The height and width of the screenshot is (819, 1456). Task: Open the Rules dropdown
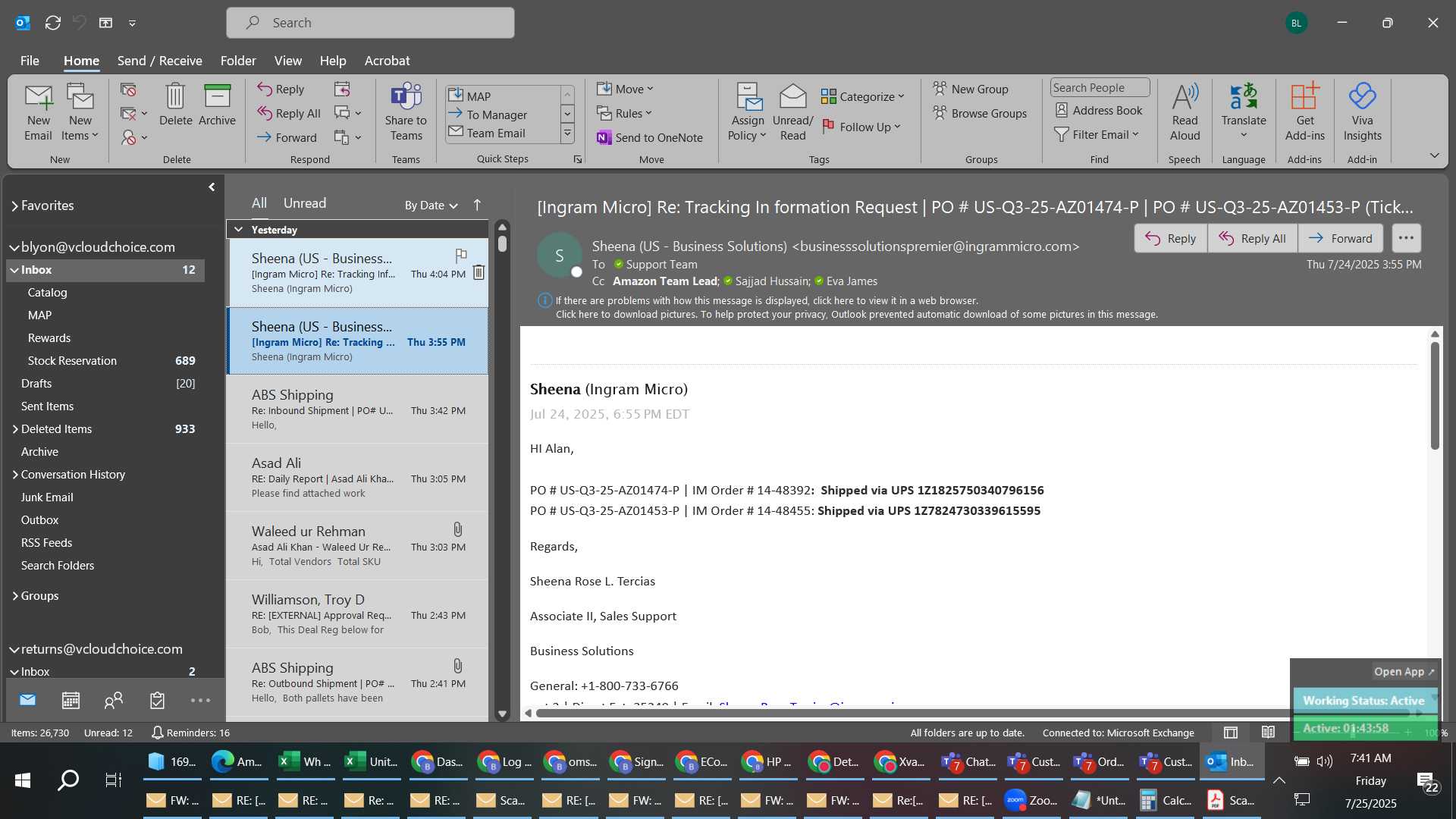[x=624, y=113]
